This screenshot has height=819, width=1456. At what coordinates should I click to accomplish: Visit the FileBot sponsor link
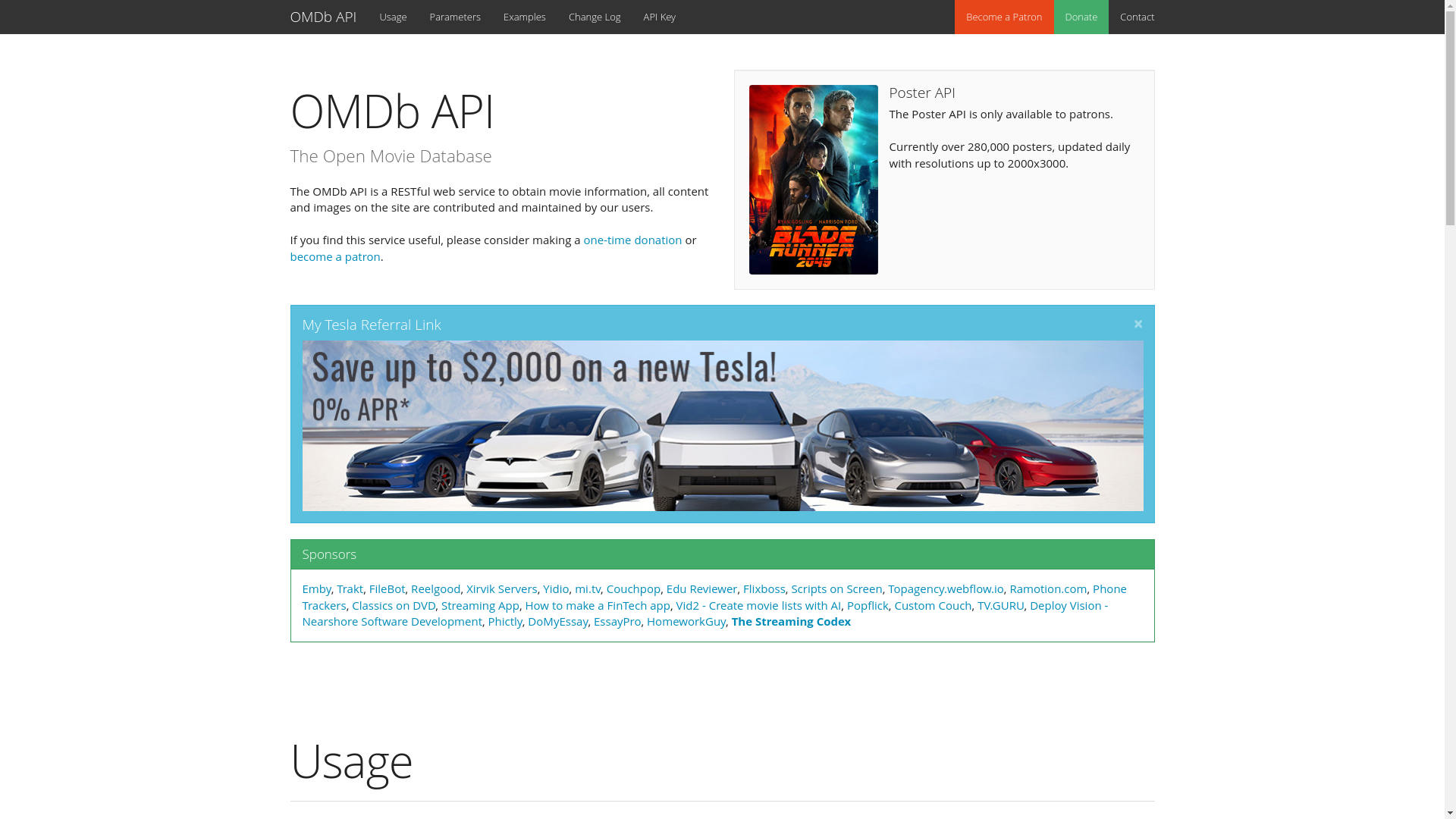coord(387,588)
